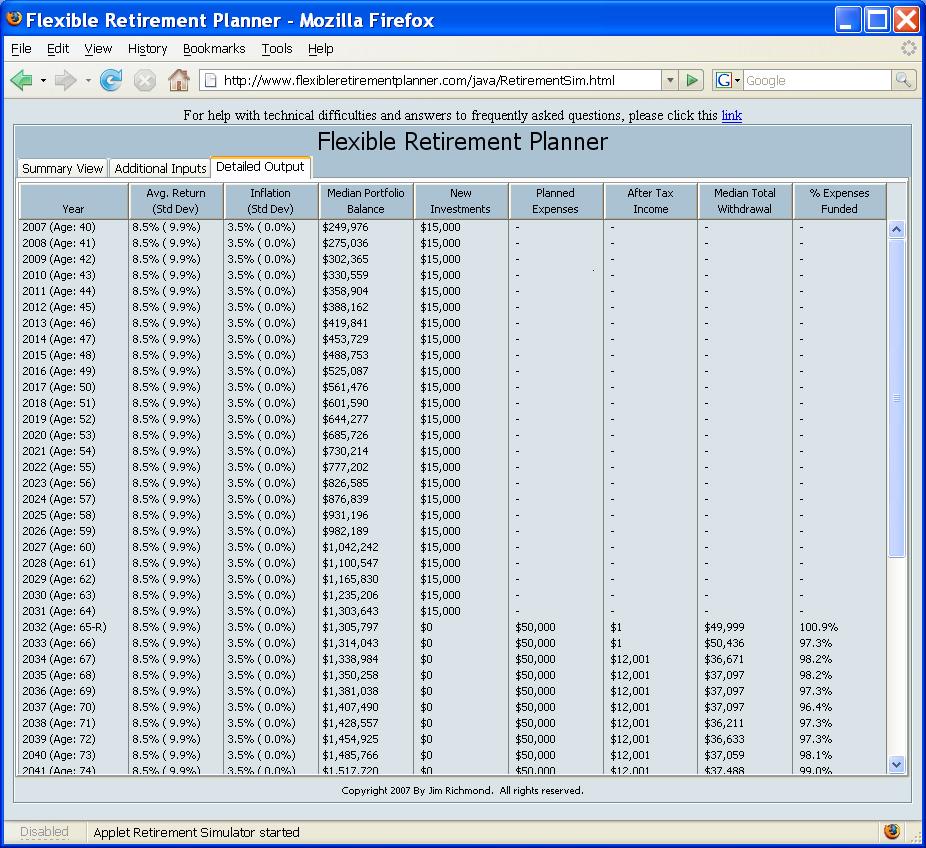The image size is (926, 848).
Task: Open the Edit menu
Action: click(58, 48)
